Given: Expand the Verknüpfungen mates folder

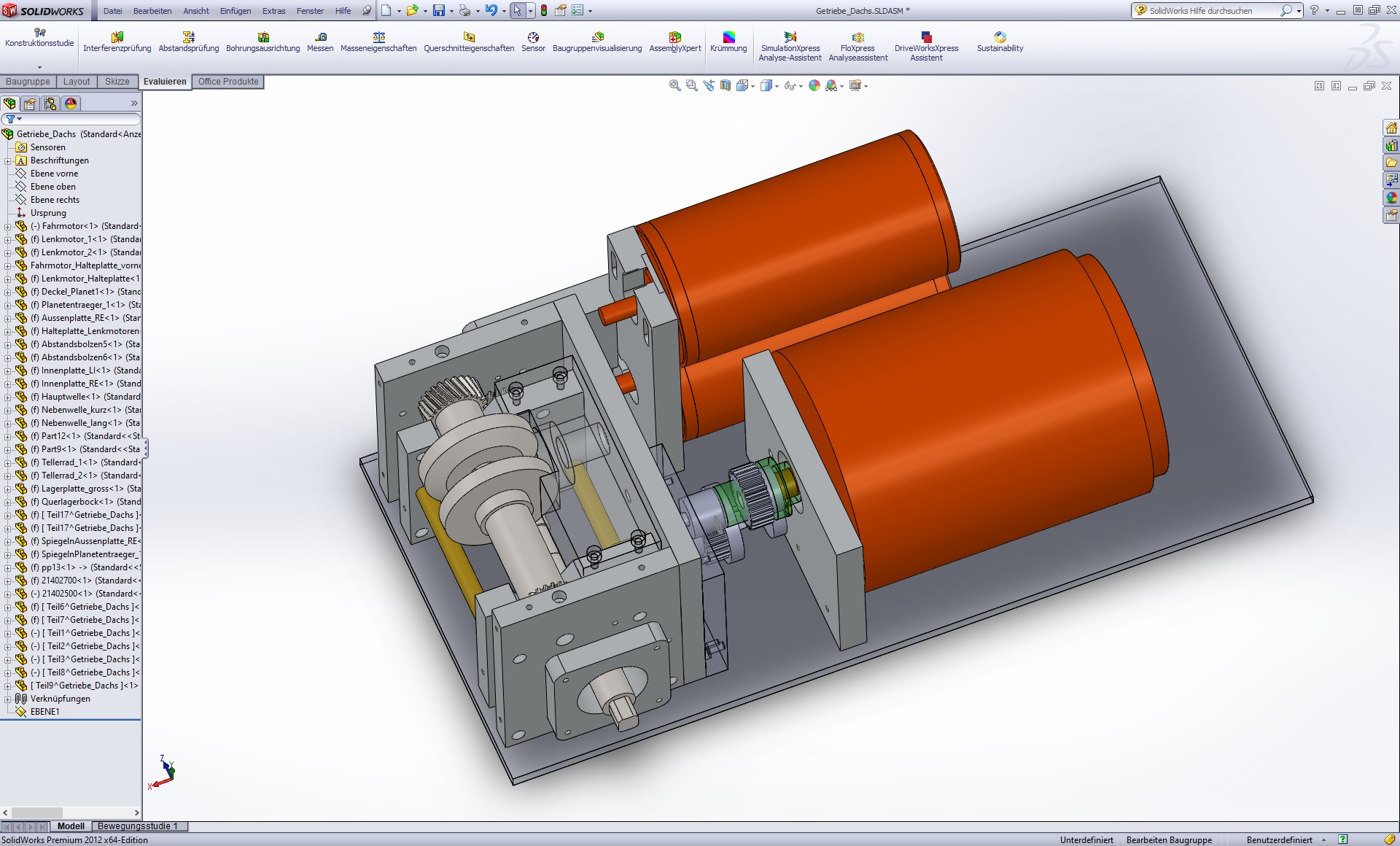Looking at the screenshot, I should [x=7, y=699].
